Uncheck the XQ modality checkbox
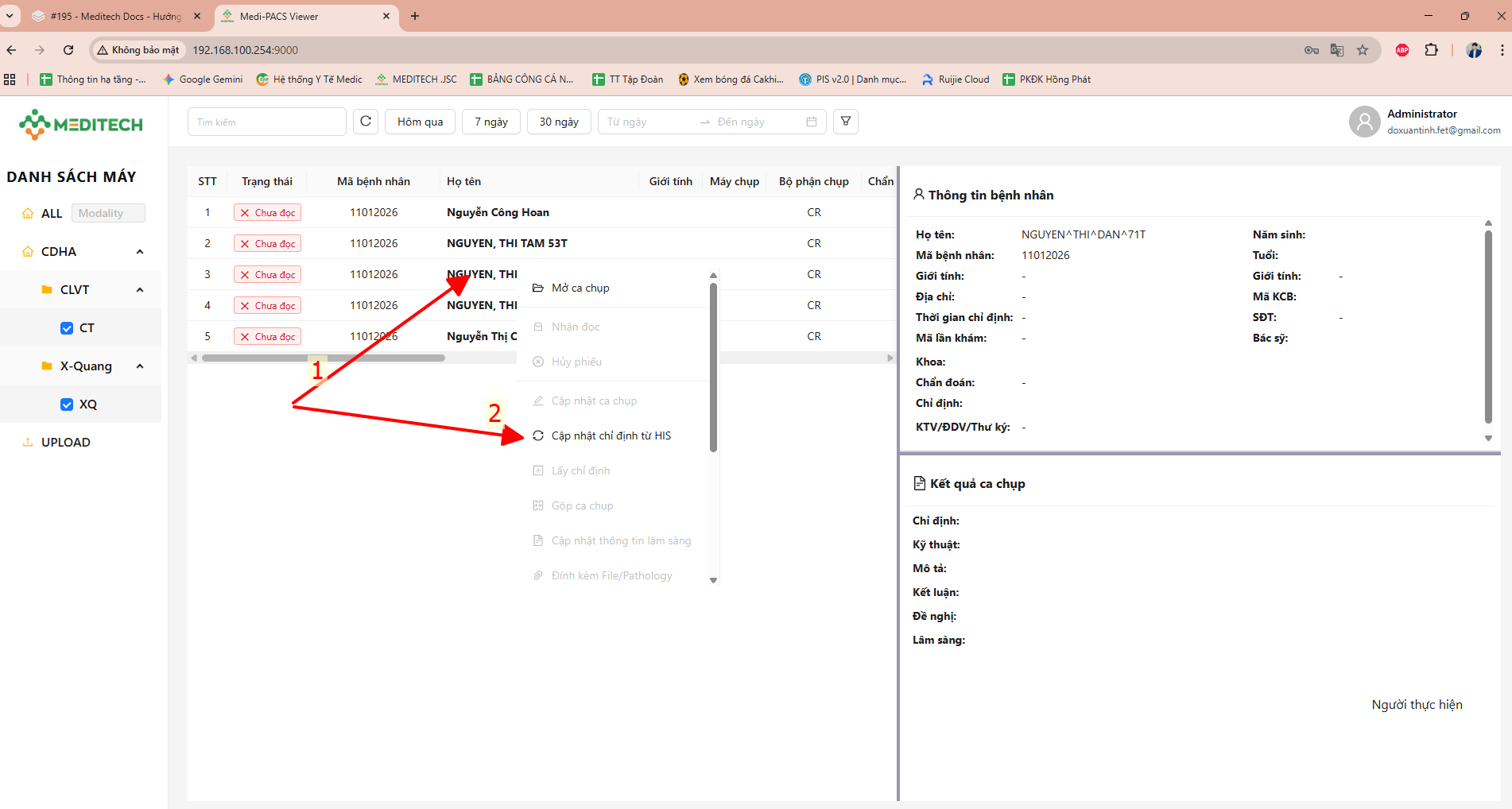The height and width of the screenshot is (809, 1512). pos(67,404)
